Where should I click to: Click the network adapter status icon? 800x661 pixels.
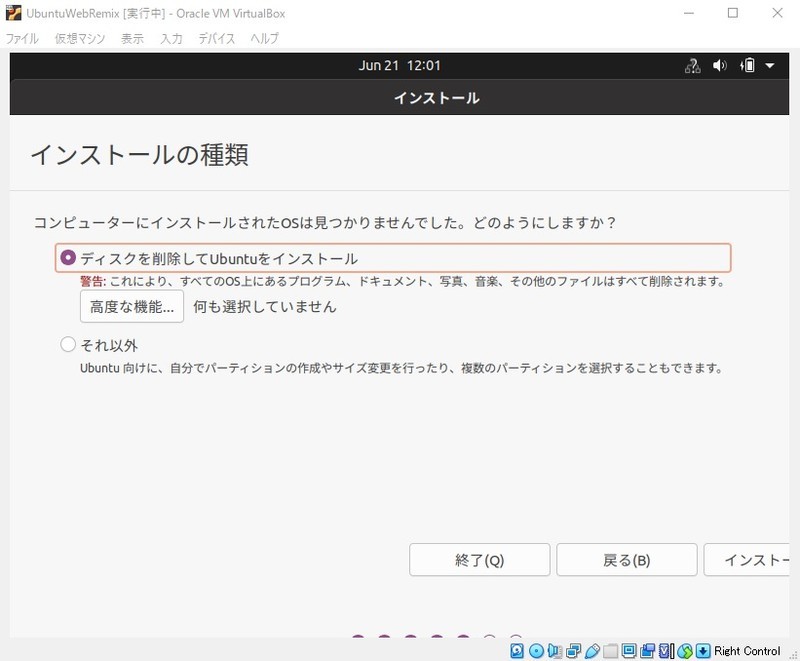point(573,651)
